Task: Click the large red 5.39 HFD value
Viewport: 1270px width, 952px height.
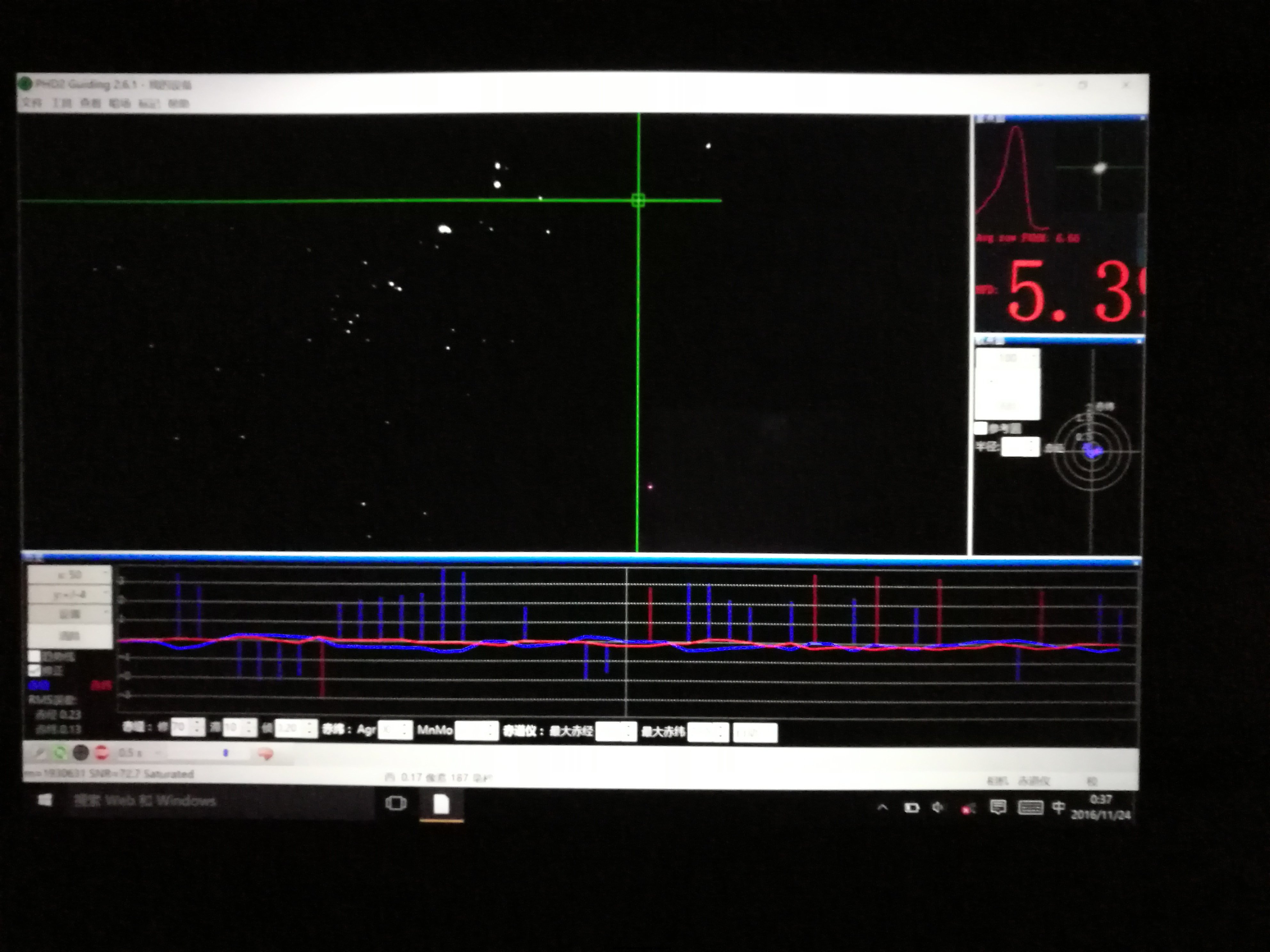Action: 1076,291
